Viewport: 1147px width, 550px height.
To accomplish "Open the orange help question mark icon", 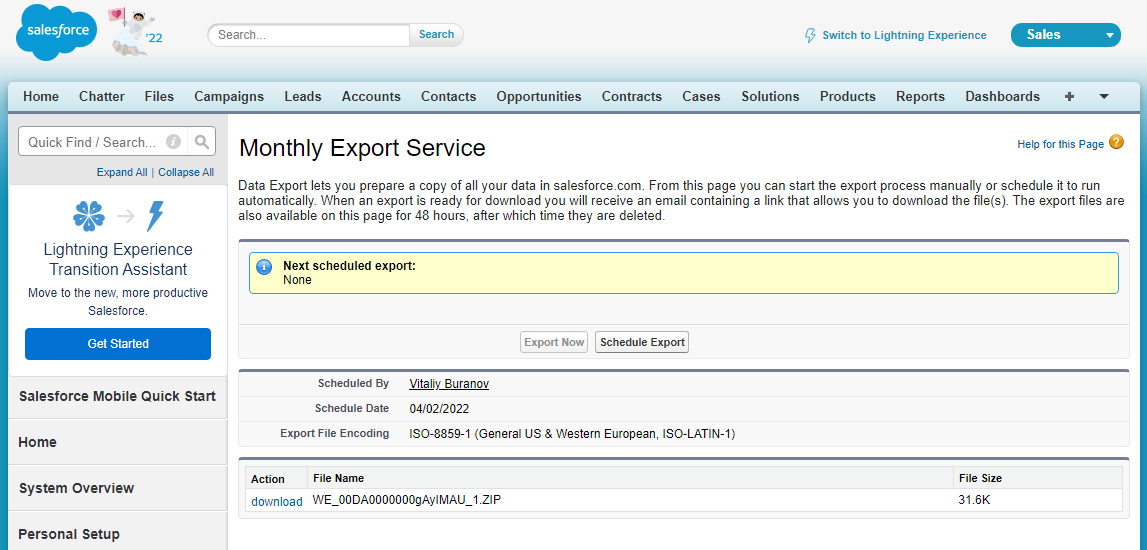I will (x=1116, y=143).
